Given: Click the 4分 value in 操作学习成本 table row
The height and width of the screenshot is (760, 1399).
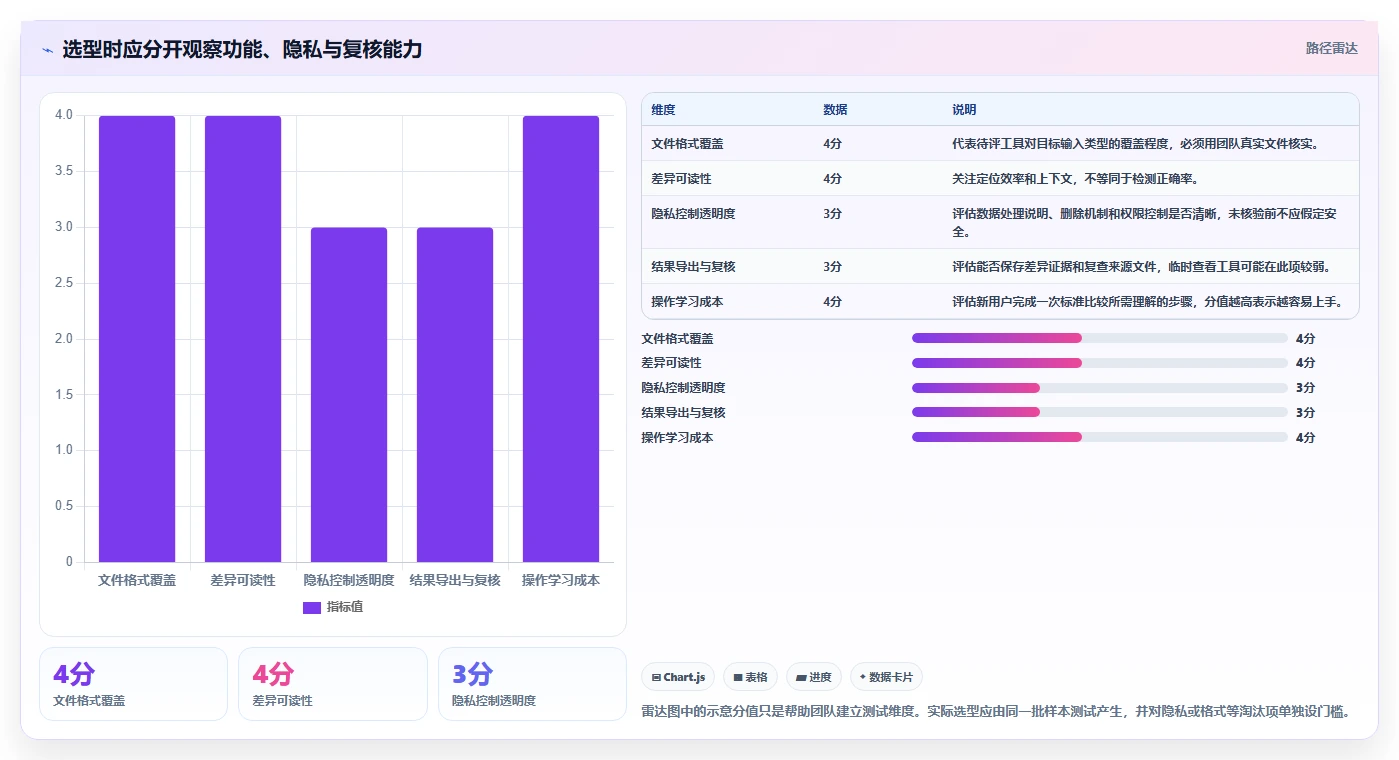Looking at the screenshot, I should coord(832,301).
